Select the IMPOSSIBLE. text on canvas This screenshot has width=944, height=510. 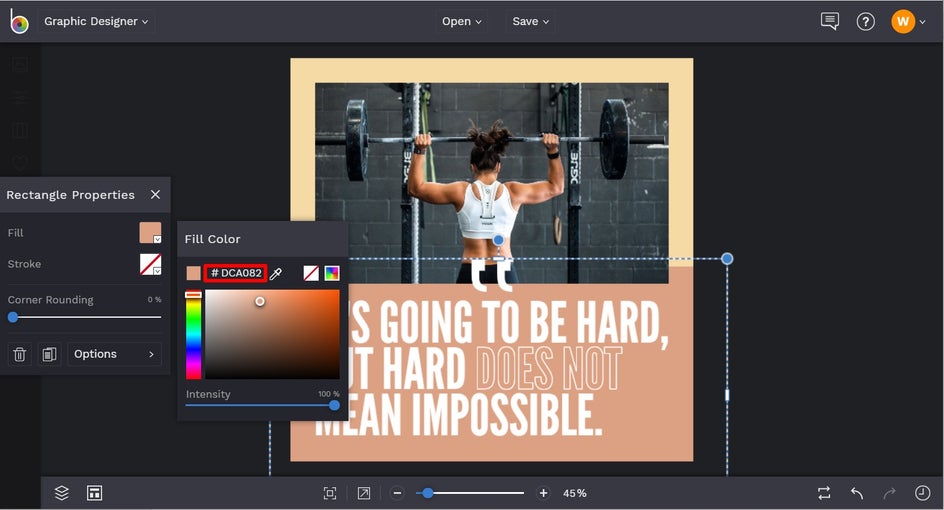tap(507, 415)
